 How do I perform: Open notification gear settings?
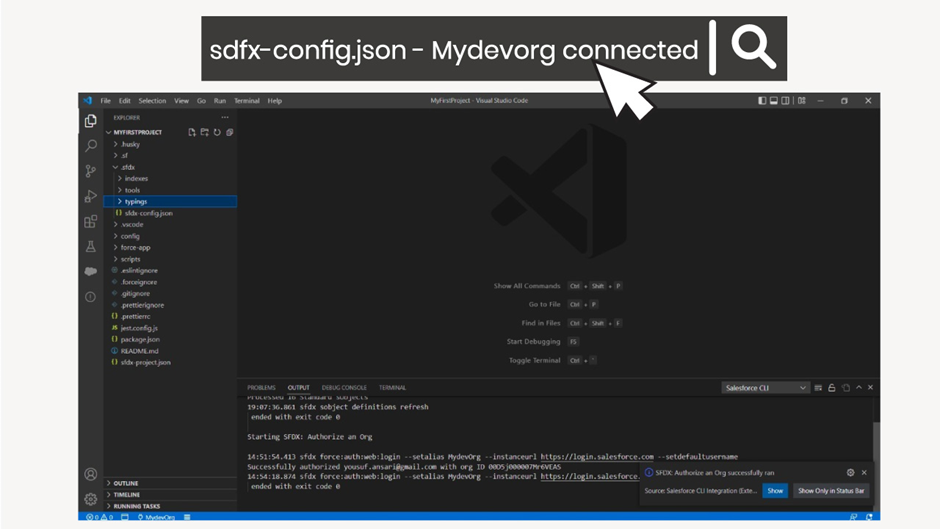850,473
